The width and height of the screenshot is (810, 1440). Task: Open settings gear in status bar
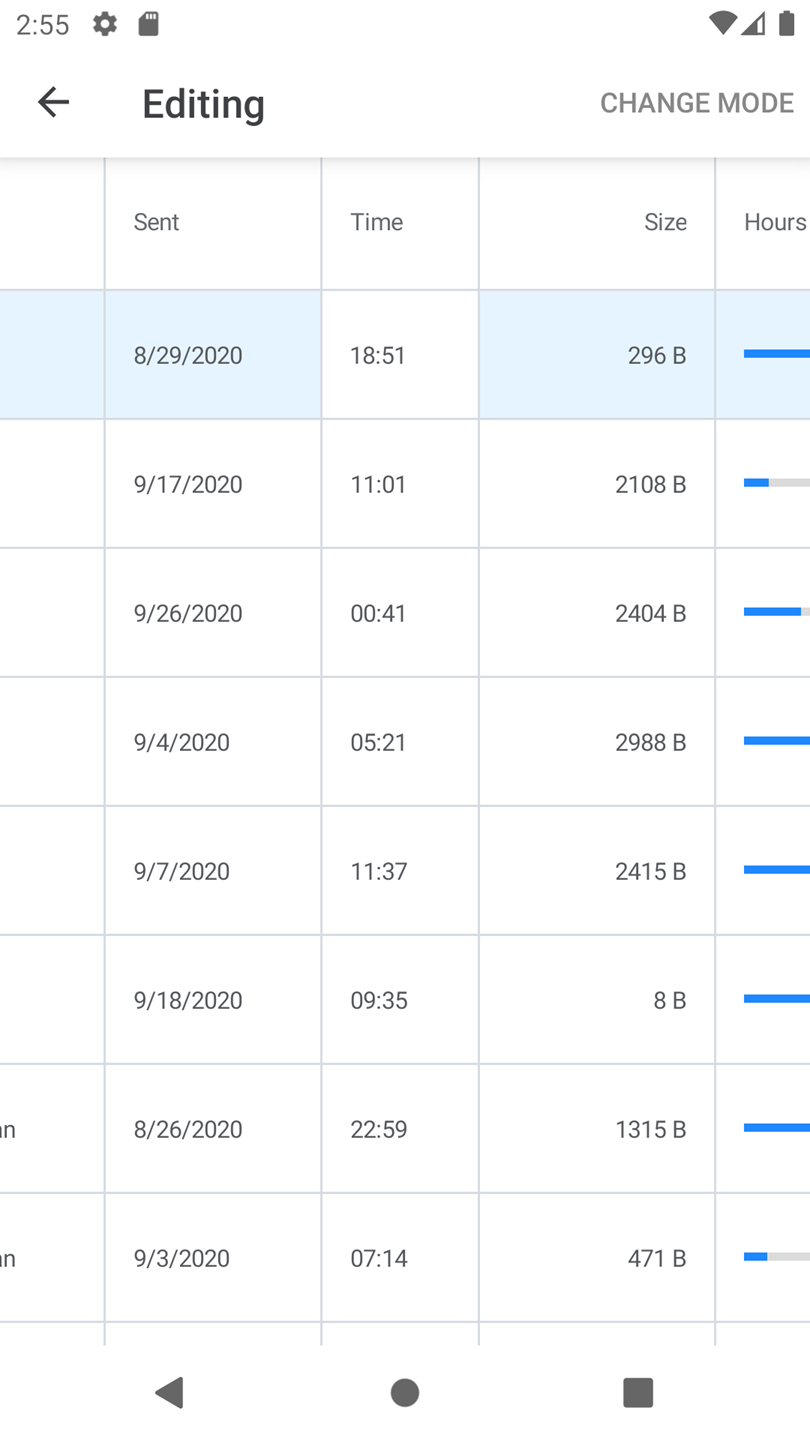point(105,24)
